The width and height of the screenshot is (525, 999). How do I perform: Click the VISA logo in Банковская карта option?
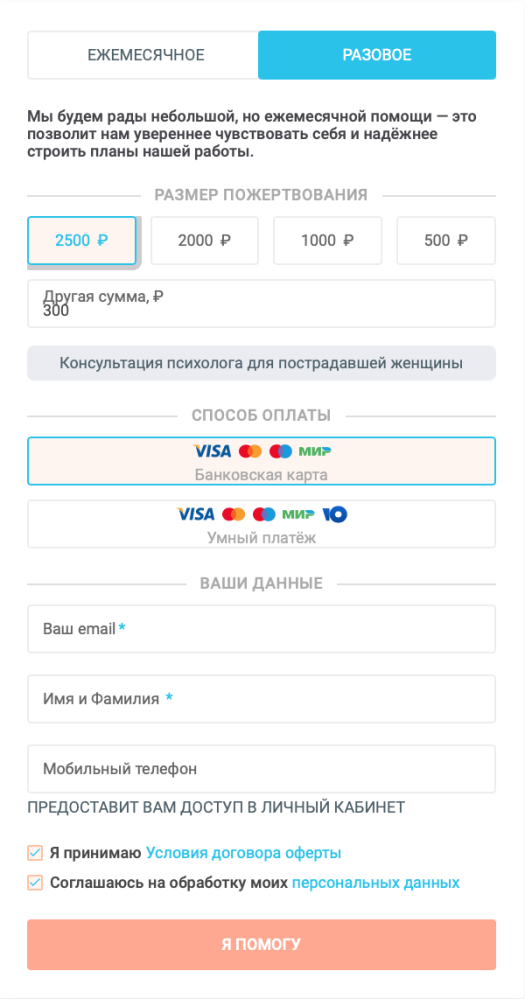coord(212,452)
